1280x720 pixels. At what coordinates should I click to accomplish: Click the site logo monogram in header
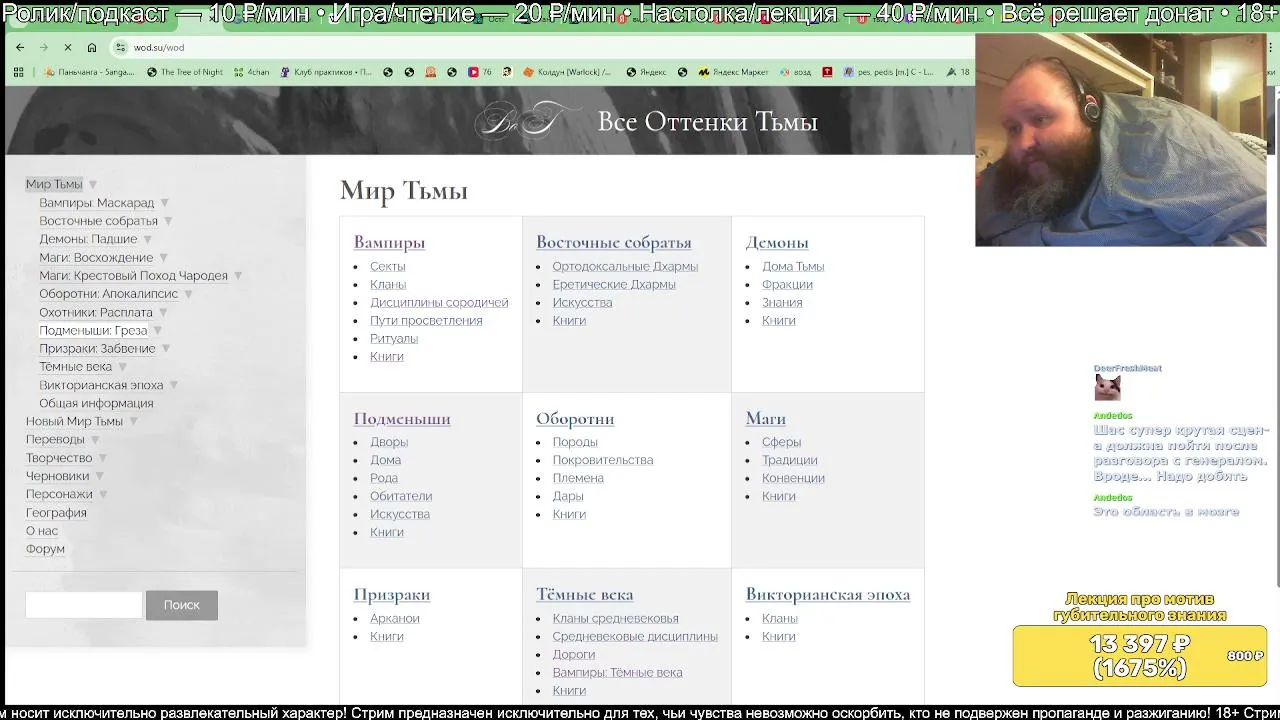click(527, 121)
